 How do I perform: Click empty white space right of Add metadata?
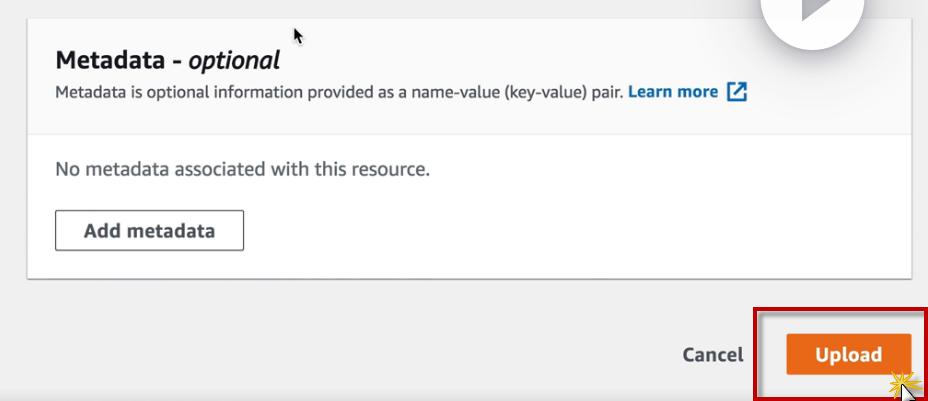(550, 230)
